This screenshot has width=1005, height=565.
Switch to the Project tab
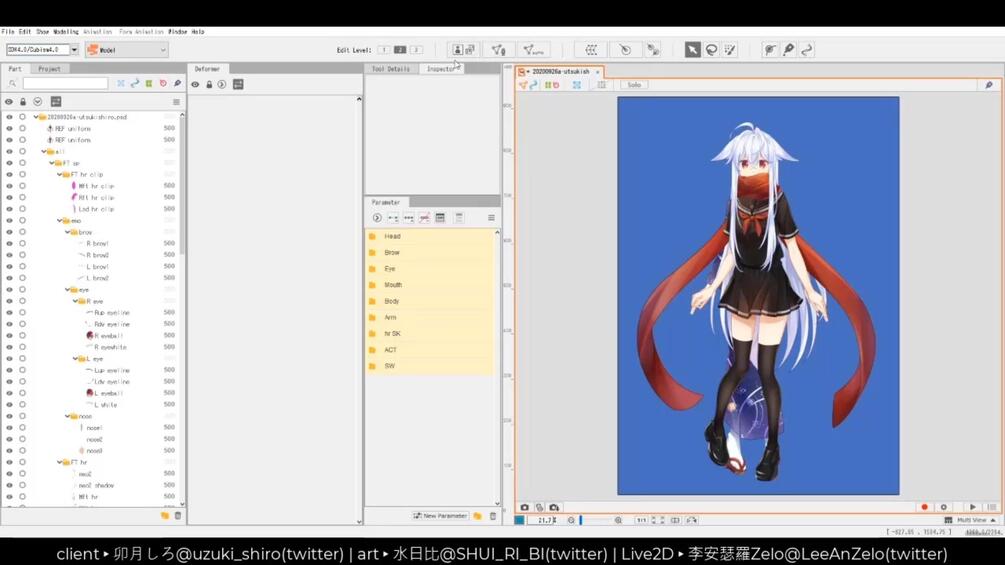49,69
